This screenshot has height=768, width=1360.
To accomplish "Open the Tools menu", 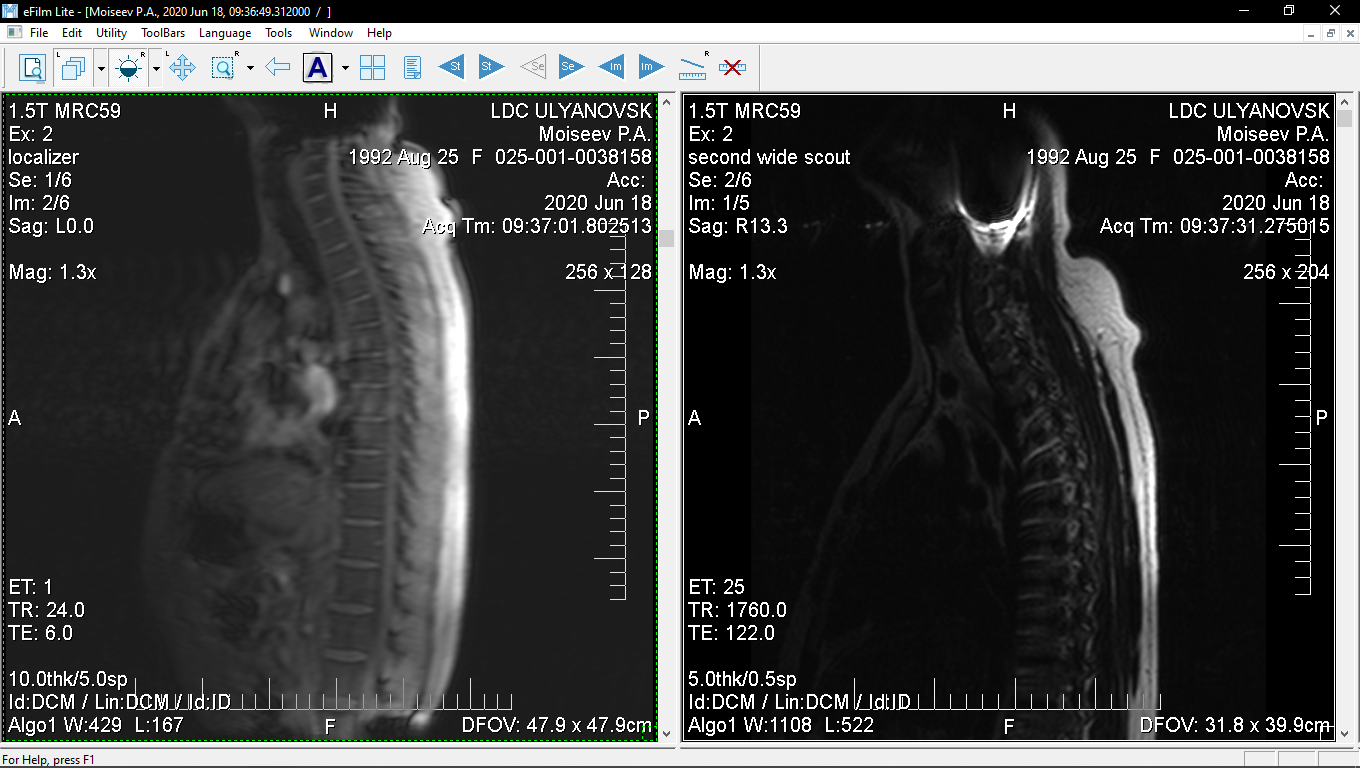I will [x=279, y=33].
